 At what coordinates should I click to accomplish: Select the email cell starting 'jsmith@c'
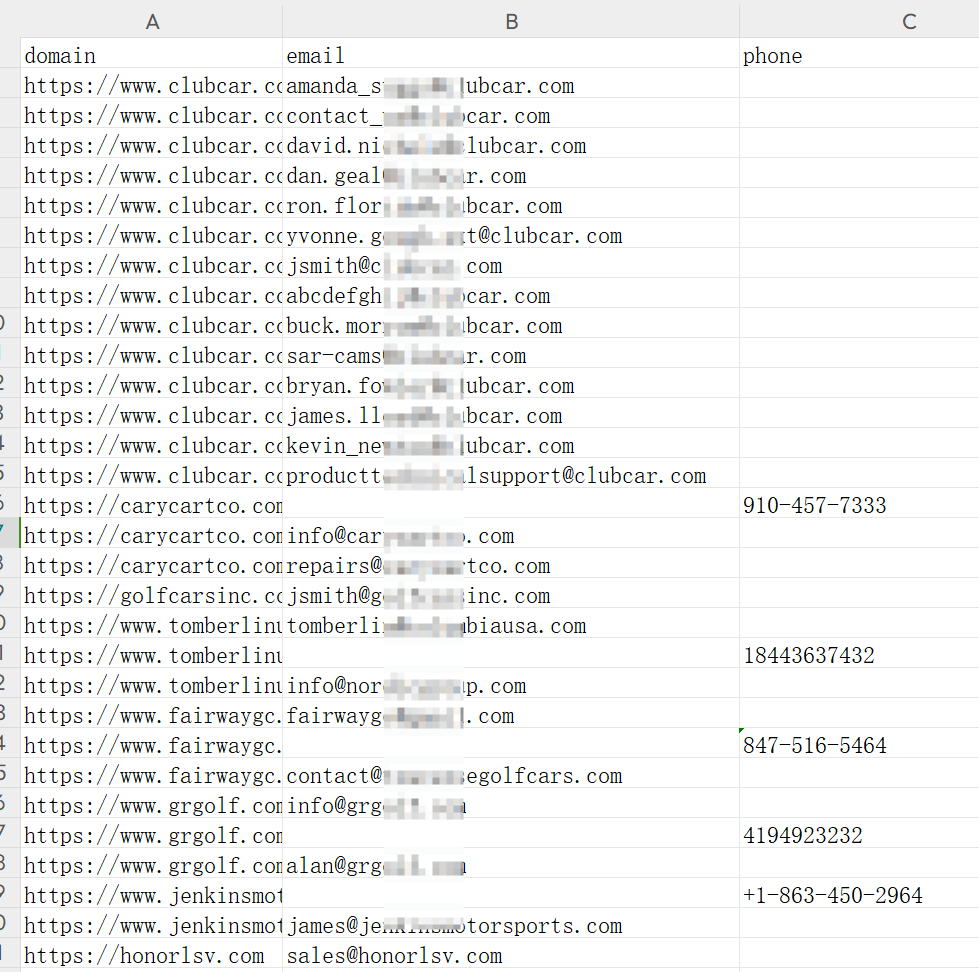[x=511, y=265]
